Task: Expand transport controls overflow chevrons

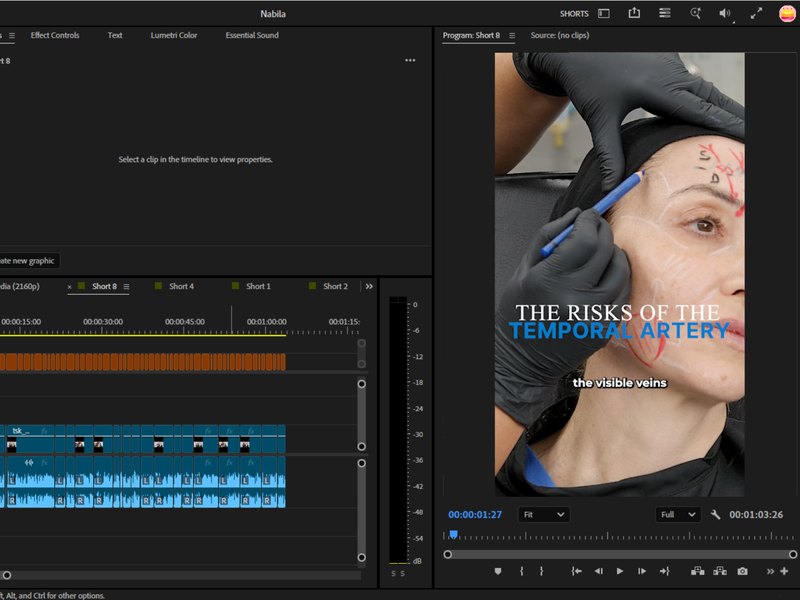Action: click(x=770, y=571)
